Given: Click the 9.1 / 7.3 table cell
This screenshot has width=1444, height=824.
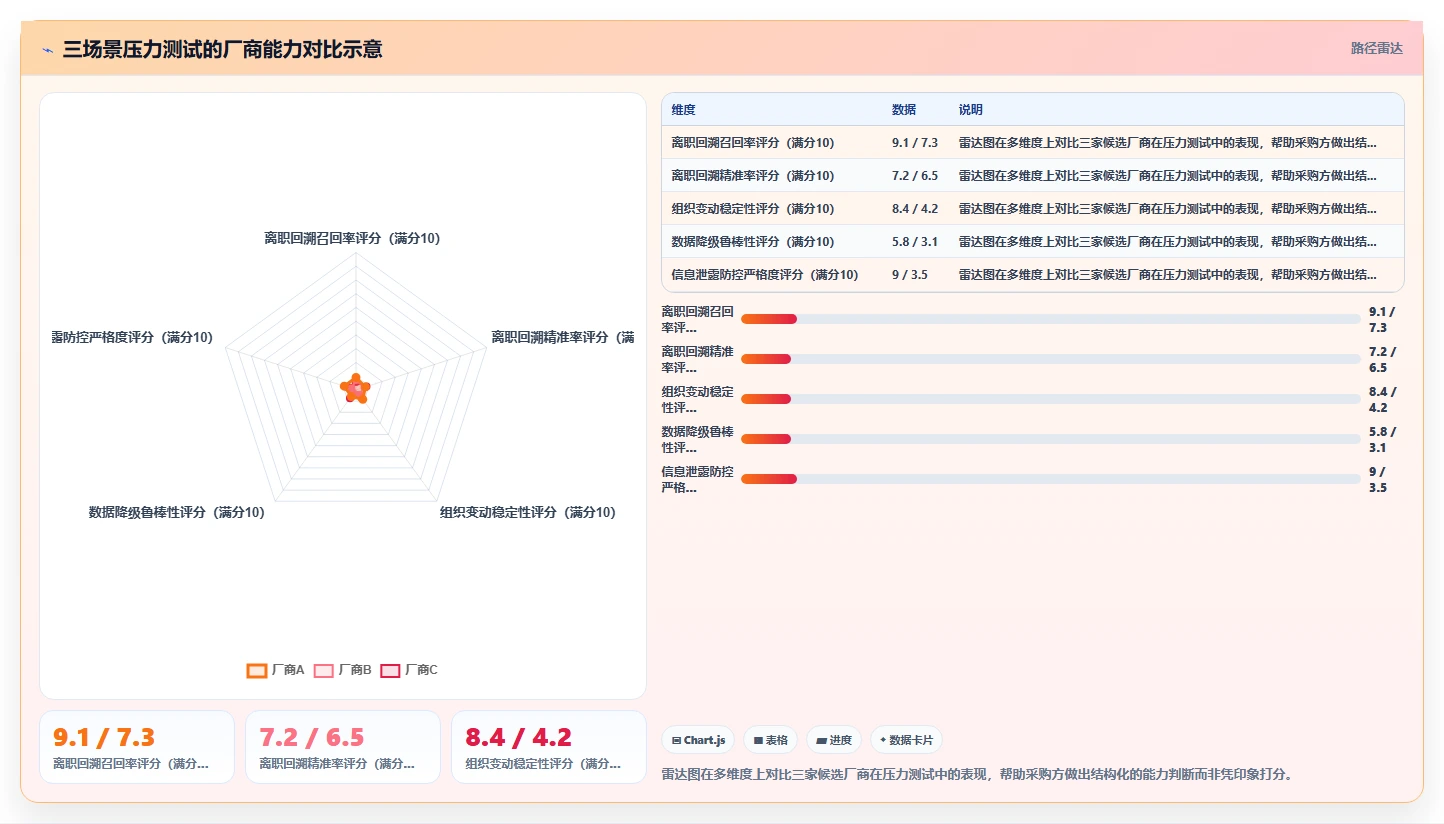Looking at the screenshot, I should click(x=915, y=143).
